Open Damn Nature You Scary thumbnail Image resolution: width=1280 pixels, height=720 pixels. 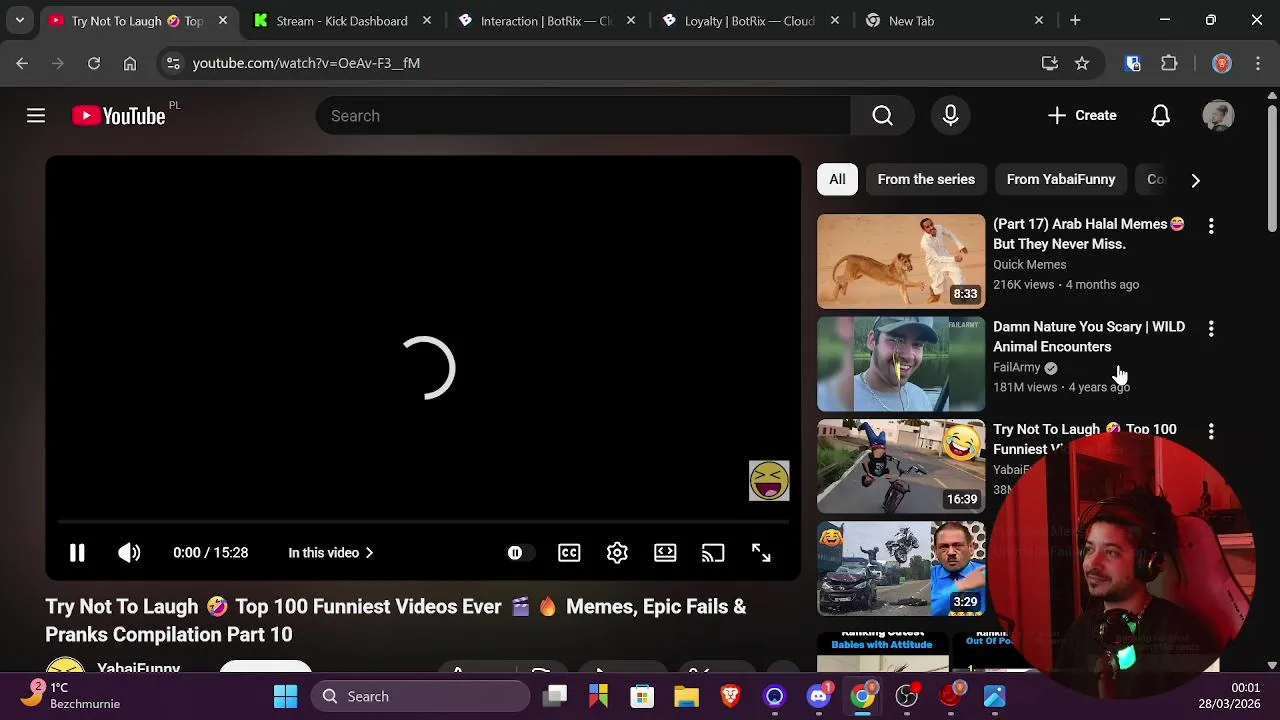(901, 364)
